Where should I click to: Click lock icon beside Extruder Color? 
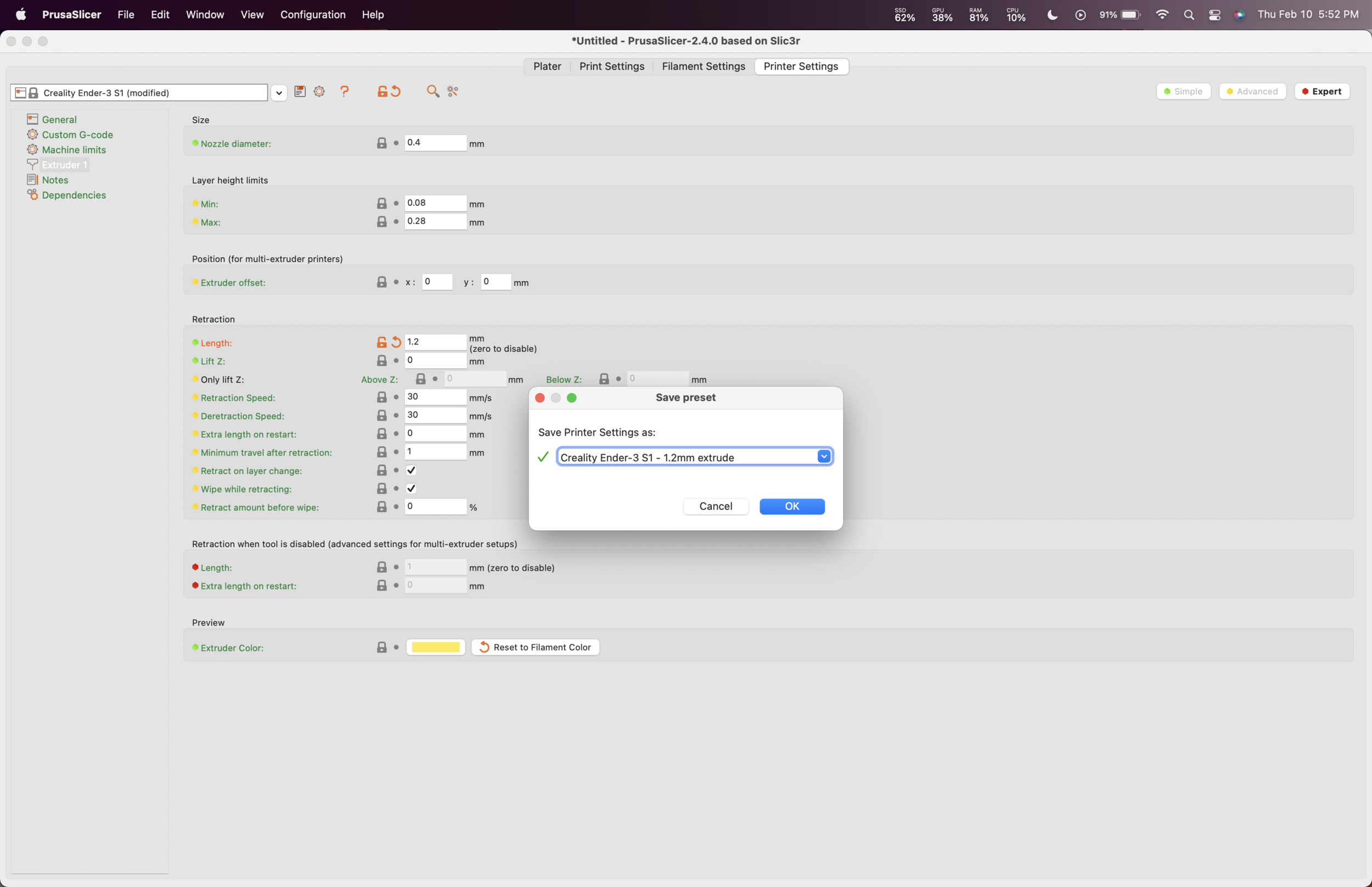(382, 647)
